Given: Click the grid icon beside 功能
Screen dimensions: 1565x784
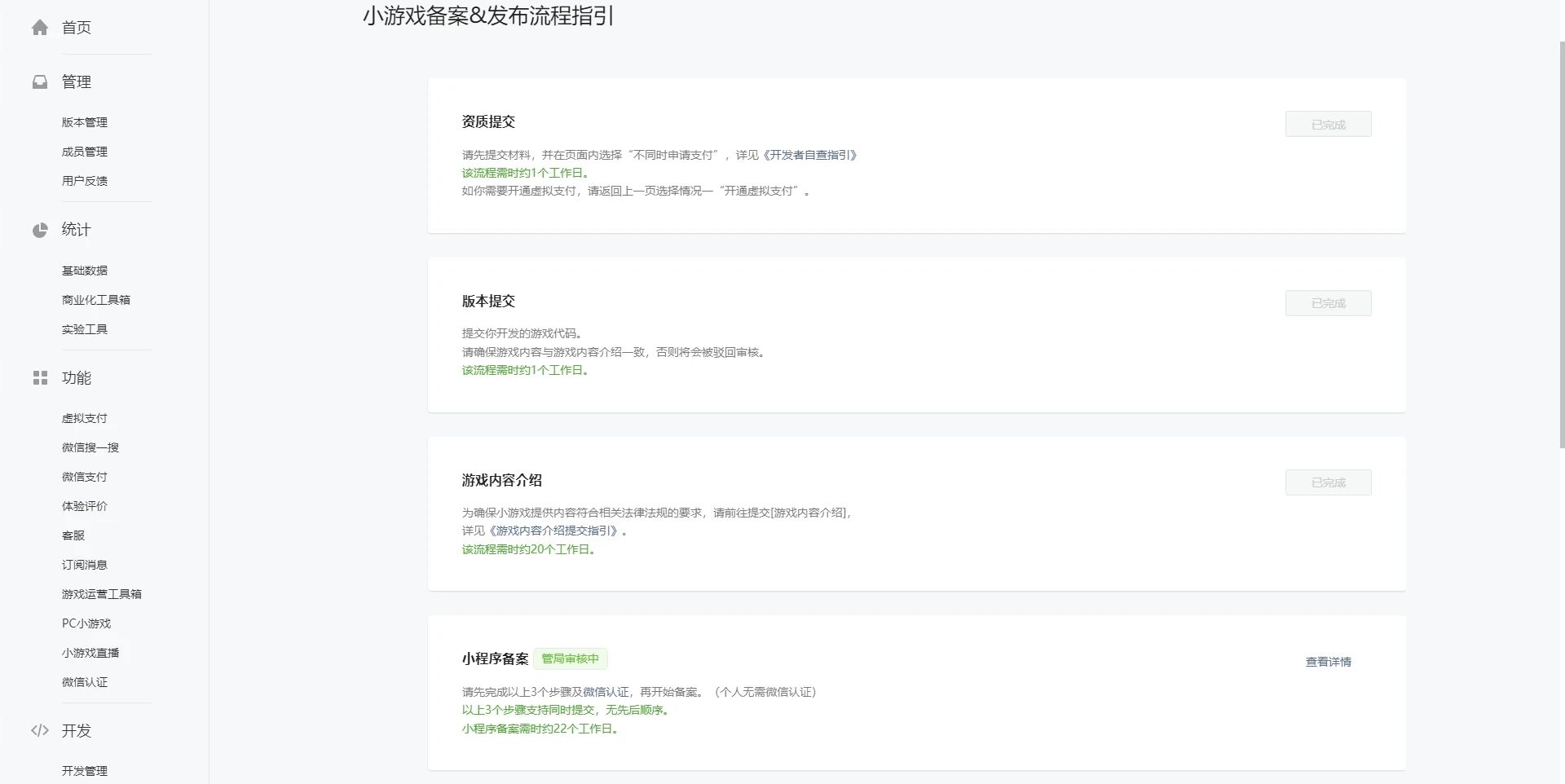Looking at the screenshot, I should (40, 378).
